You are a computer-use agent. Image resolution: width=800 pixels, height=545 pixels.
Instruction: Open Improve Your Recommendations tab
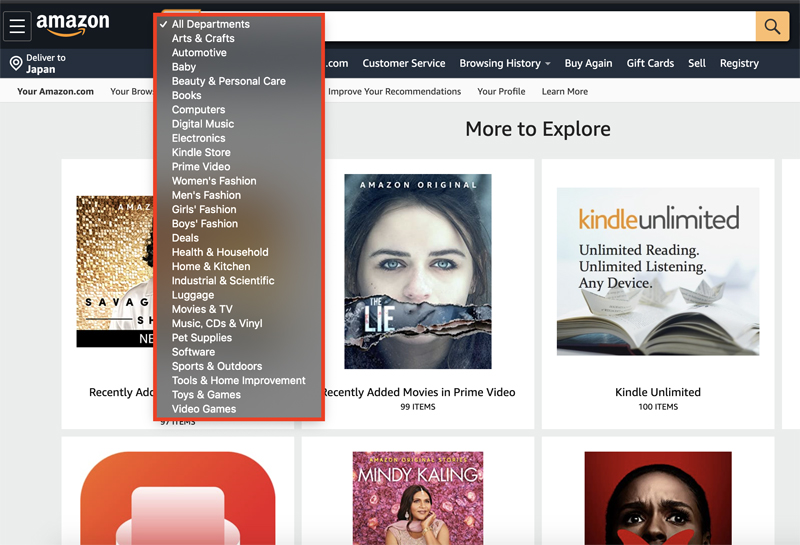(394, 92)
